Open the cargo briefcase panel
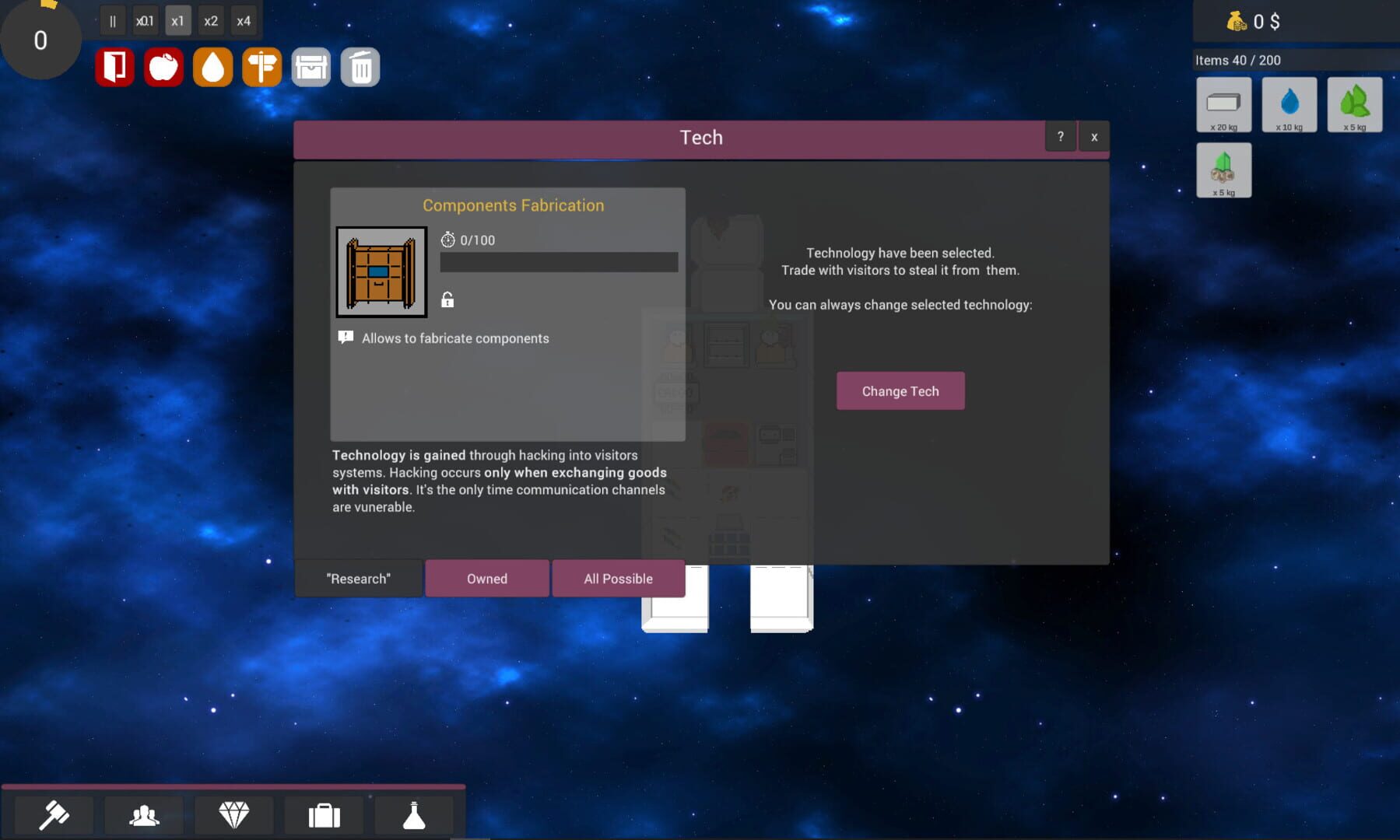This screenshot has height=840, width=1400. (x=324, y=815)
